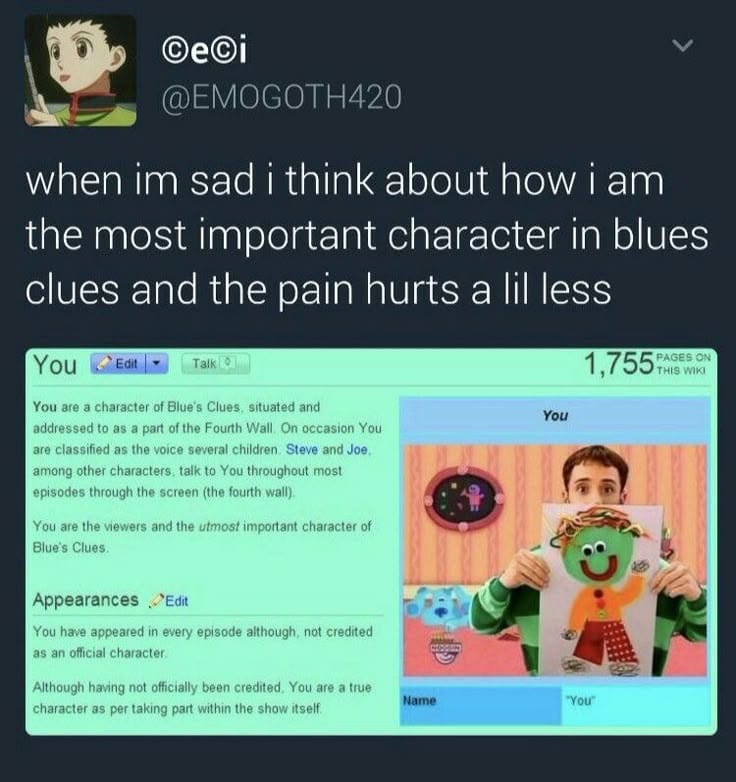This screenshot has height=782, width=736.
Task: Follow the Steve link in article
Action: pos(302,449)
